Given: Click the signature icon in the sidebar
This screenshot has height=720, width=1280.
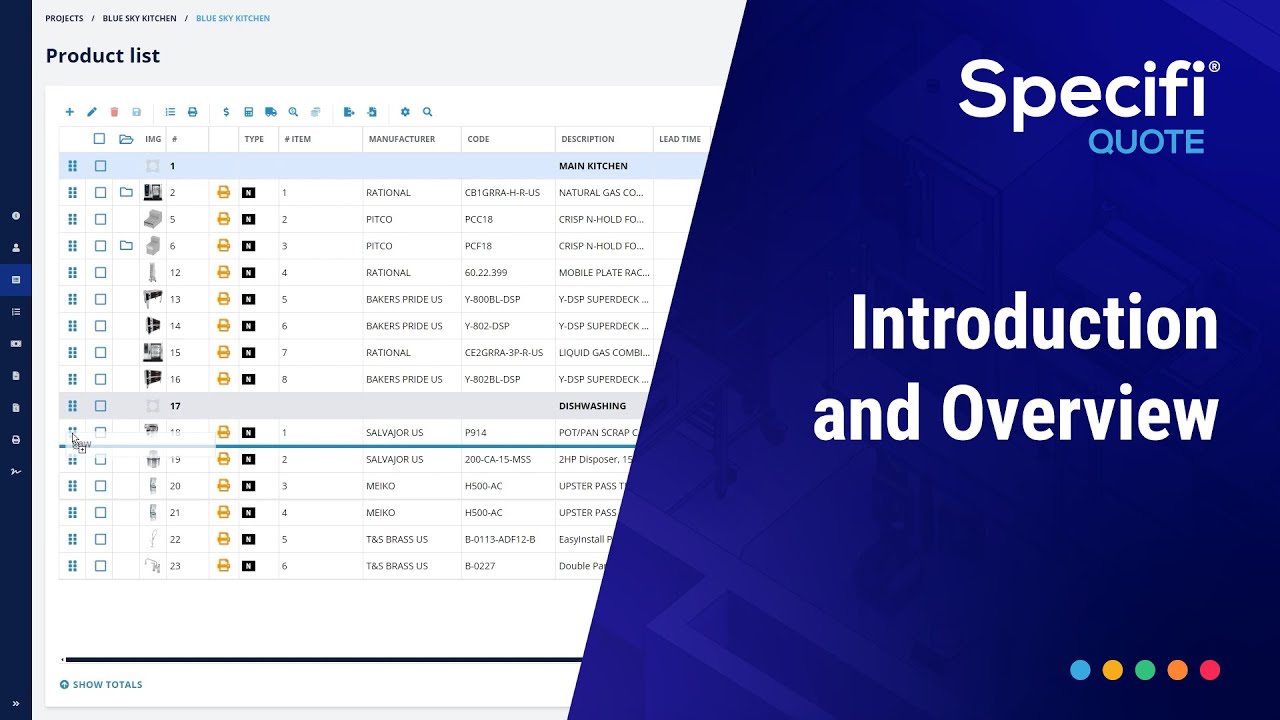Looking at the screenshot, I should 16,472.
